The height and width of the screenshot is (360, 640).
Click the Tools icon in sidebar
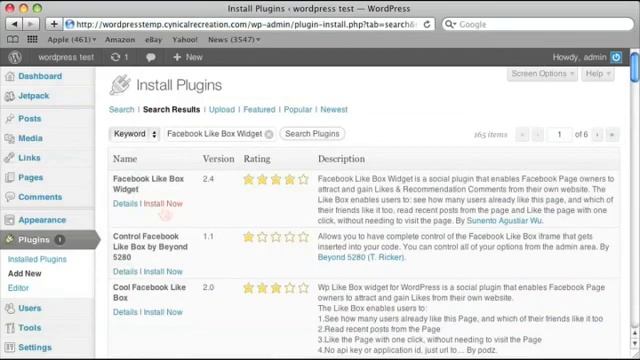[x=10, y=328]
